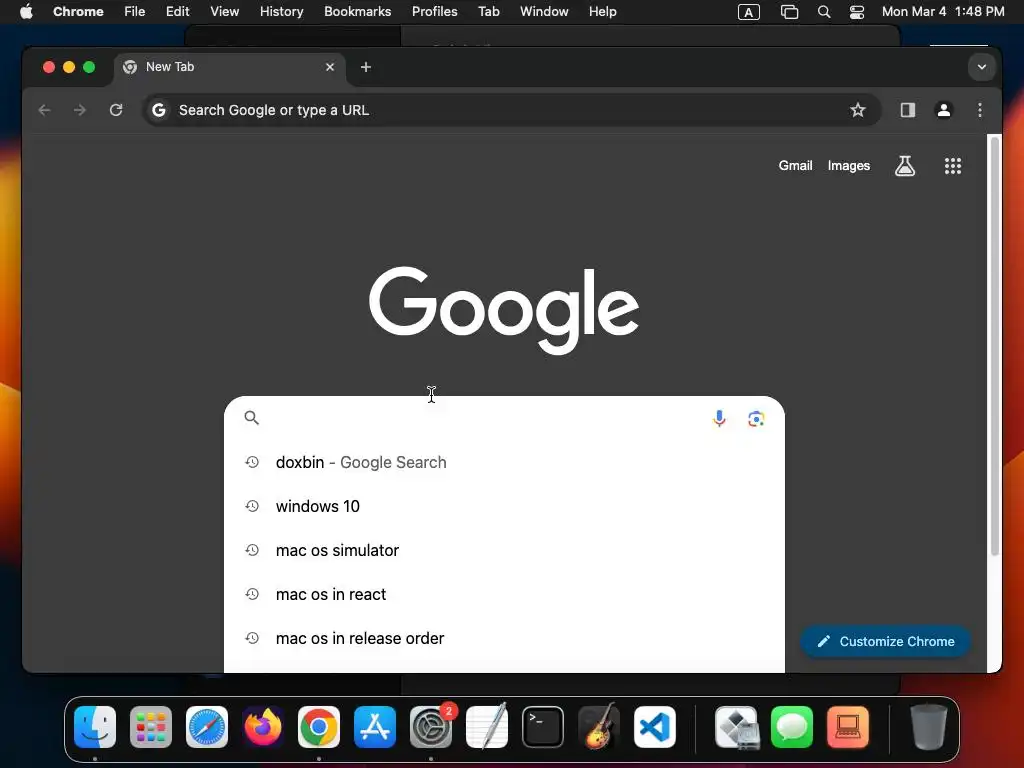Launch Terminal from the Dock
Viewport: 1024px width, 768px height.
543,727
